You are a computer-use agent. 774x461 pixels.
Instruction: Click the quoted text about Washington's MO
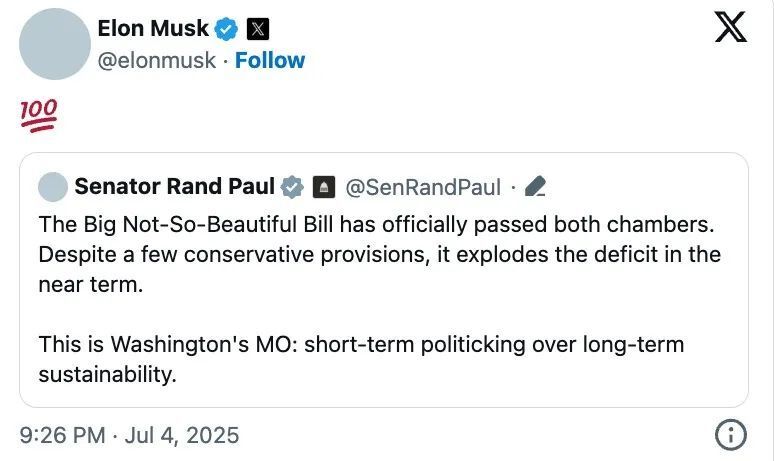tap(361, 359)
